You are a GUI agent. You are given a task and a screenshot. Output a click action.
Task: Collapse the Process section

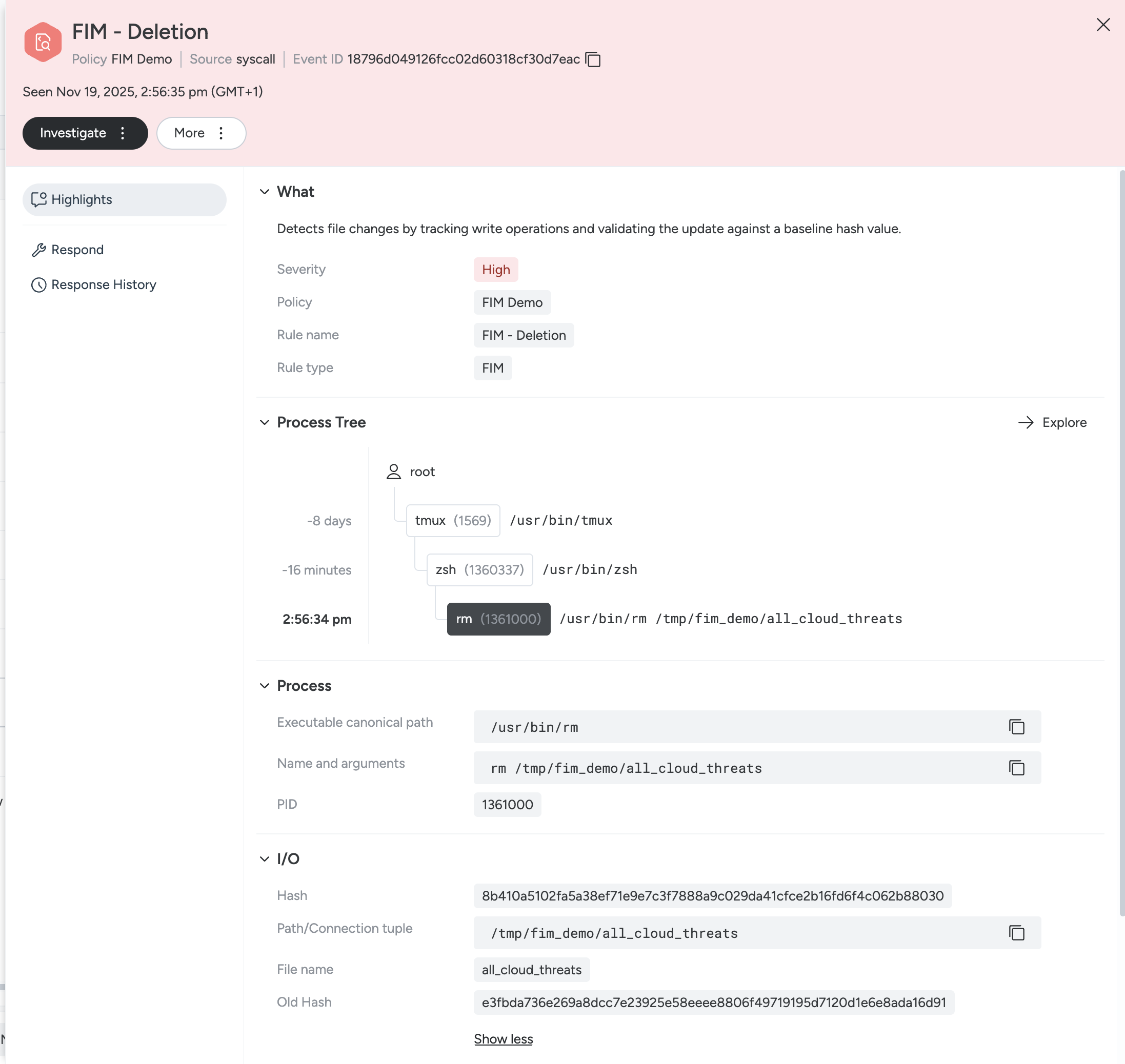pyautogui.click(x=265, y=685)
